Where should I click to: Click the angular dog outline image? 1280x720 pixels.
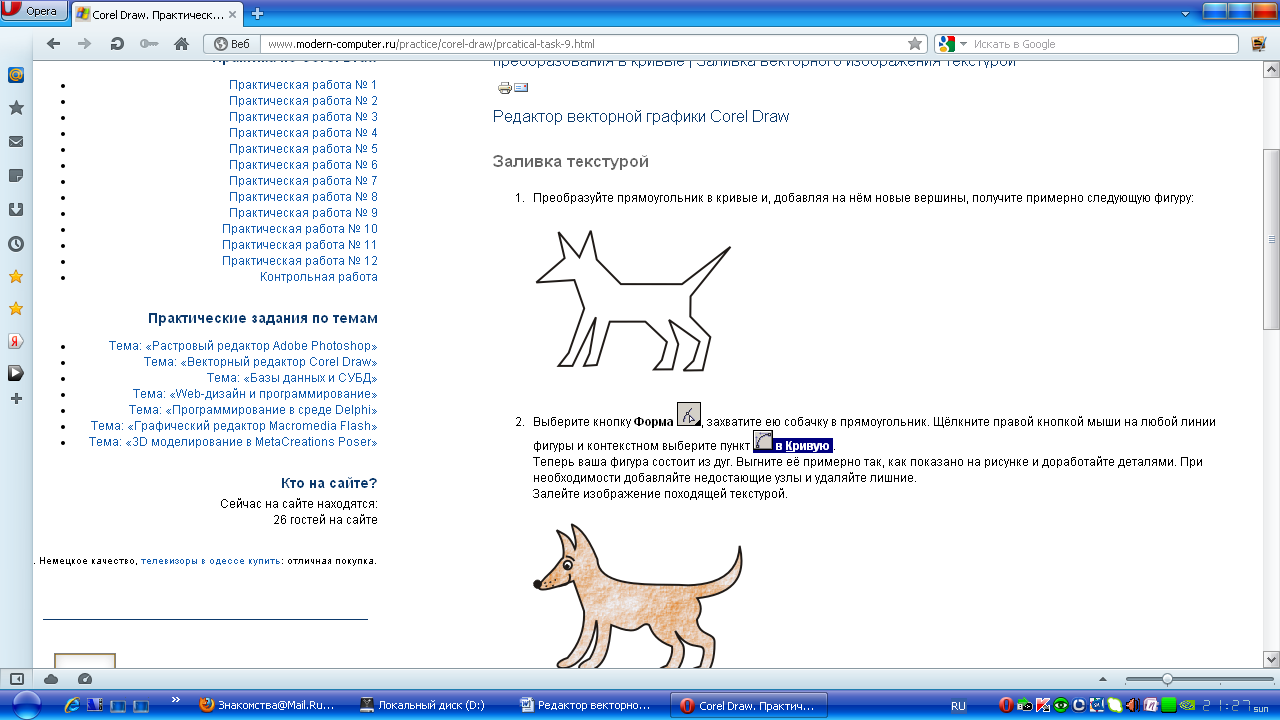[x=633, y=301]
